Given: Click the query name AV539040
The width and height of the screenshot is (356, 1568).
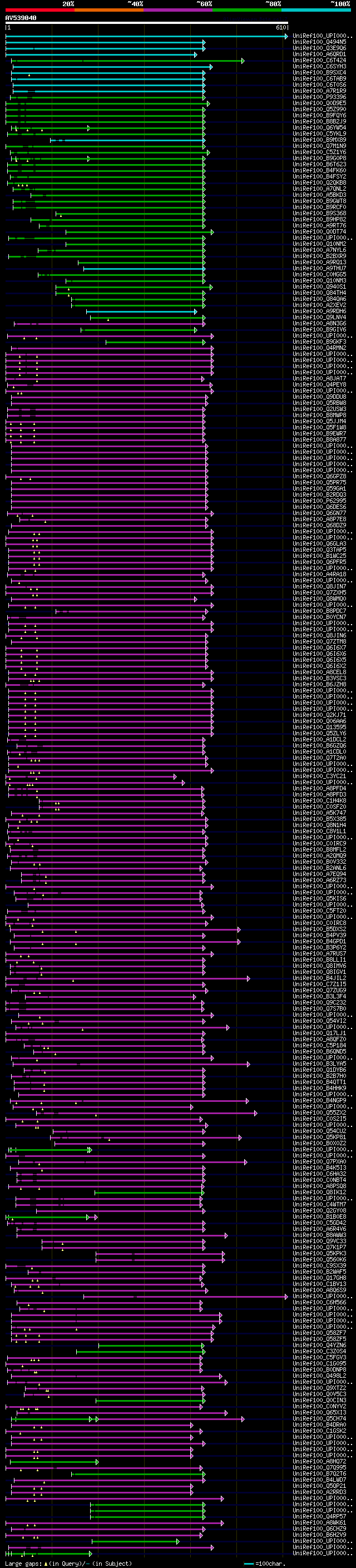Looking at the screenshot, I should 21,18.
